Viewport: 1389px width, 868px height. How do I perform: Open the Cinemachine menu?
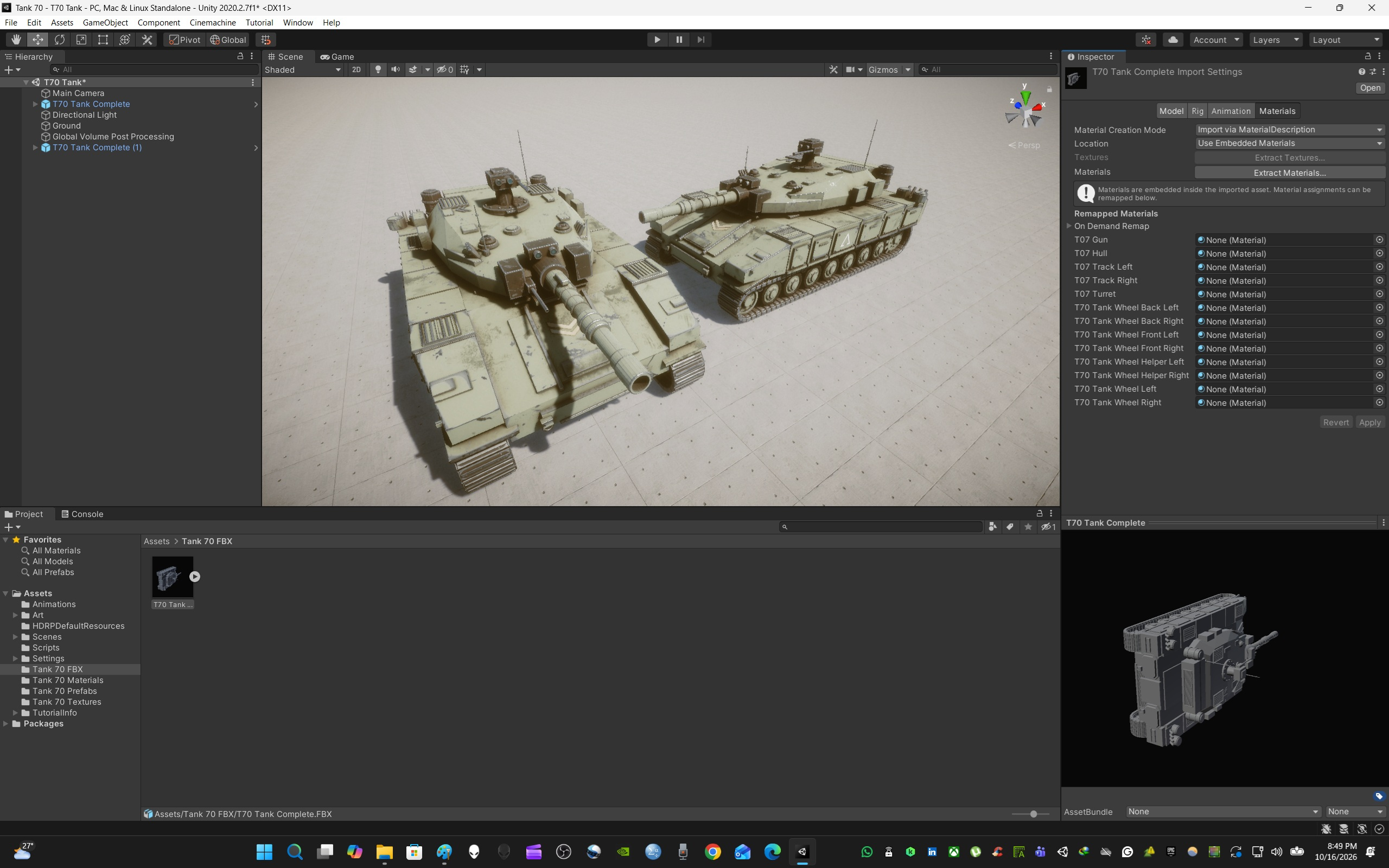click(x=212, y=22)
